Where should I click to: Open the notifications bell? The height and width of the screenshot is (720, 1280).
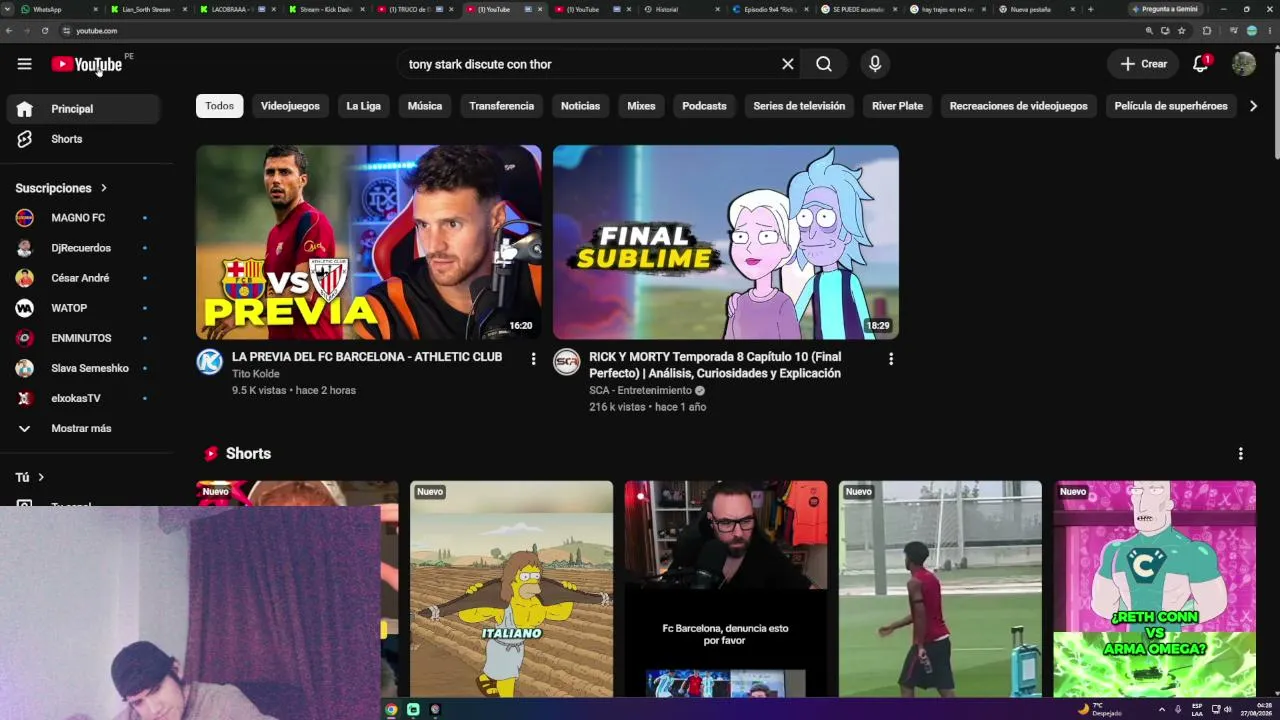click(1201, 64)
